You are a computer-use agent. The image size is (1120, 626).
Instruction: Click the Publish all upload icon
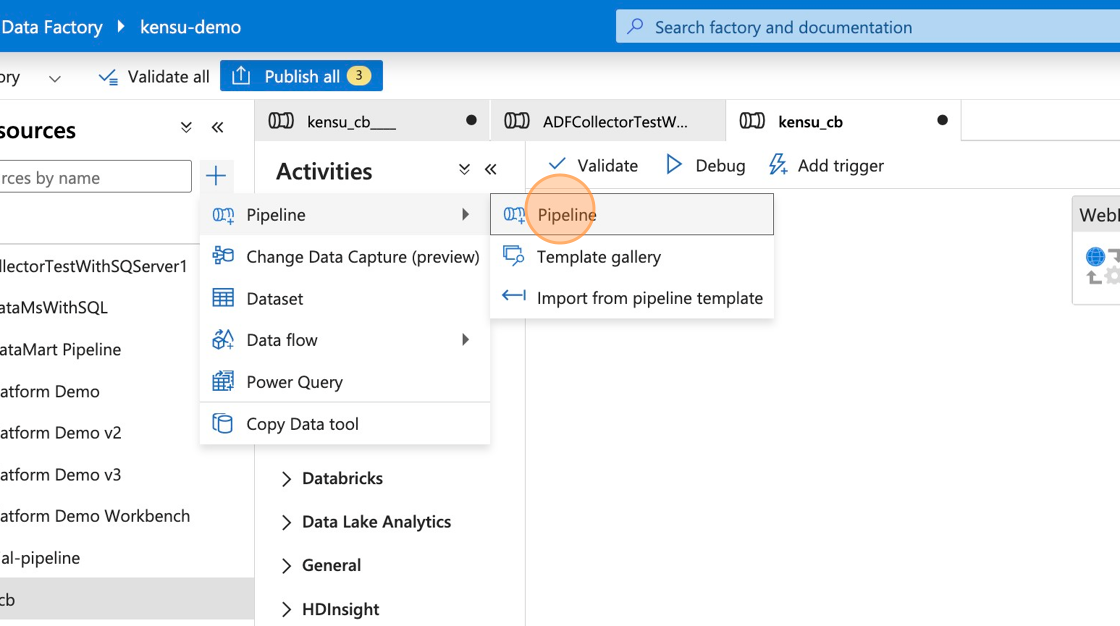241,76
